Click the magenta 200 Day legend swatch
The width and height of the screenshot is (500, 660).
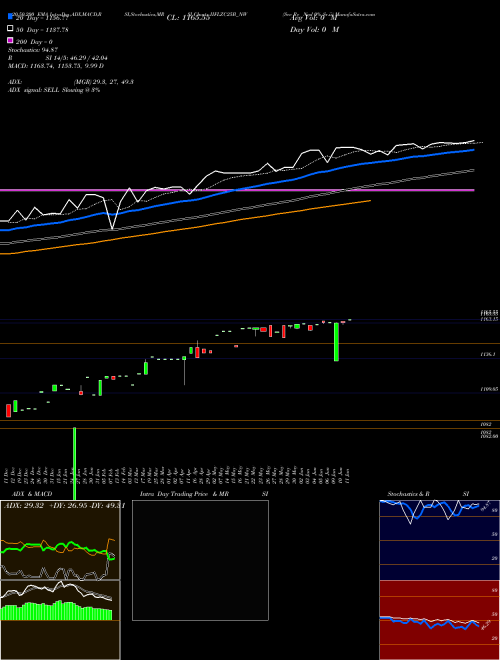click(x=10, y=40)
